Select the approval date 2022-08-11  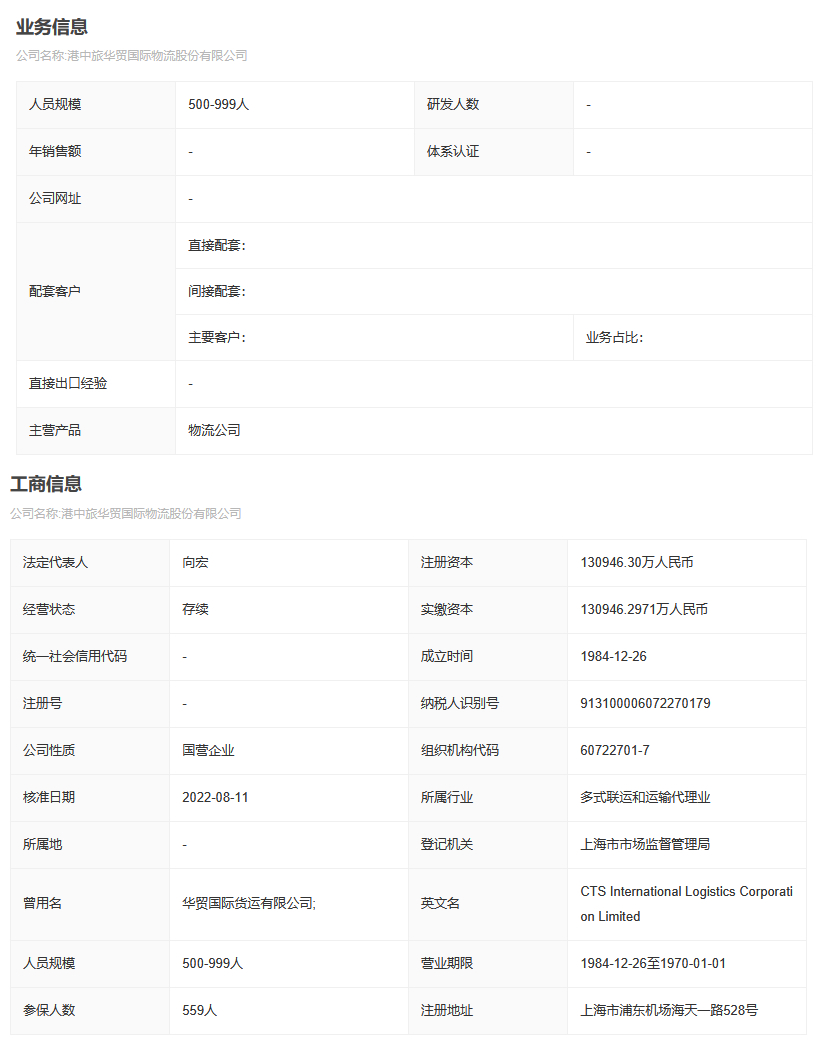215,798
